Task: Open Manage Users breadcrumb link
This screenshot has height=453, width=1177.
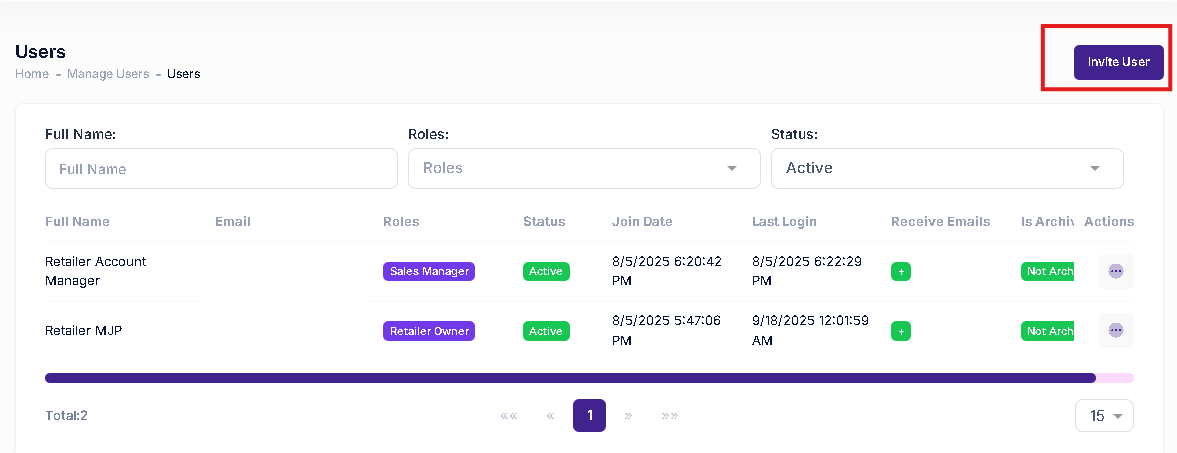Action: click(108, 74)
